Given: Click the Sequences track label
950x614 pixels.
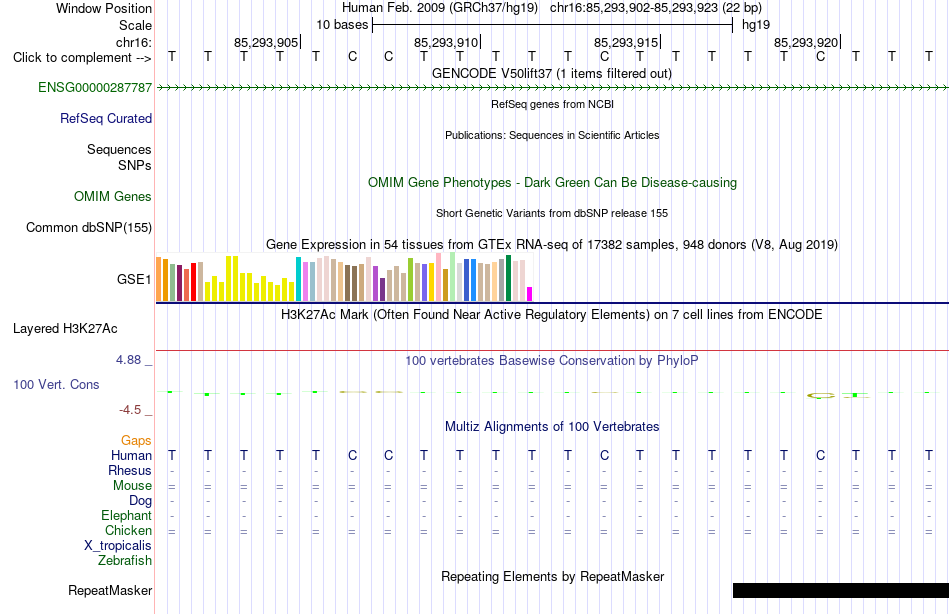Looking at the screenshot, I should (x=119, y=149).
